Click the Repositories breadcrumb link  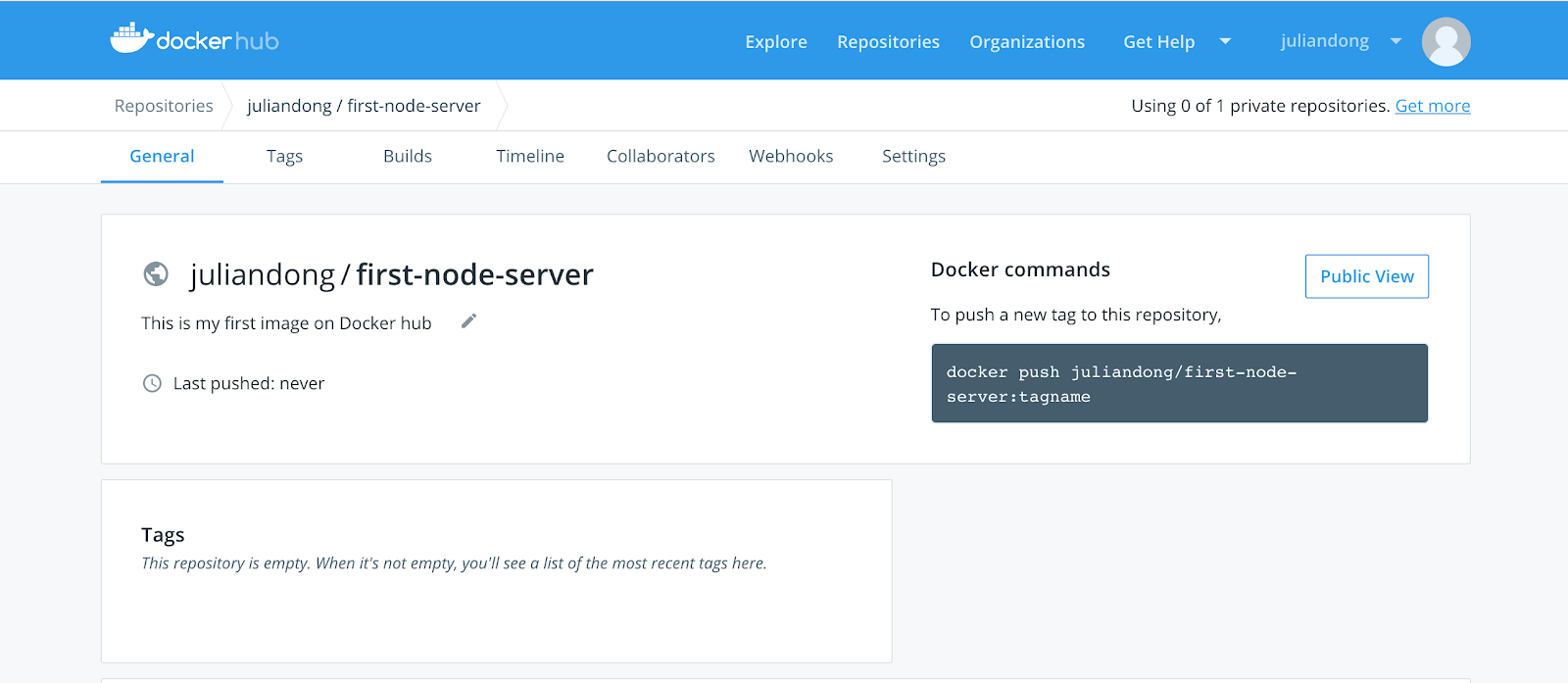(x=164, y=106)
